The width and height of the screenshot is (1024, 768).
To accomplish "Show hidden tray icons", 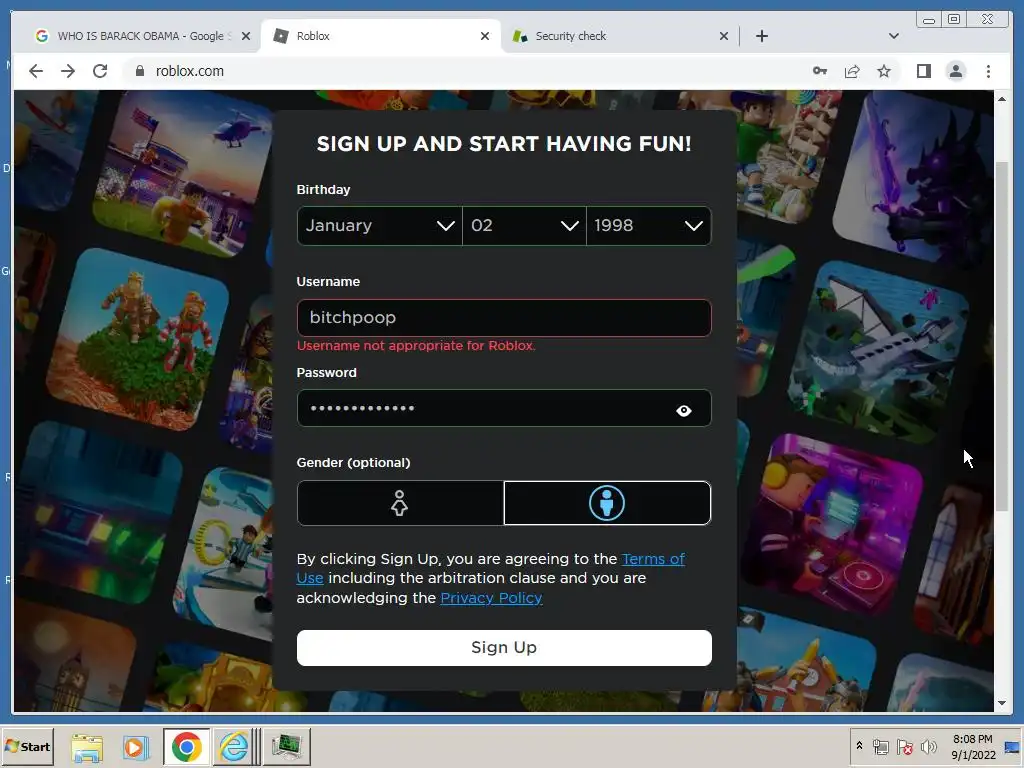I will point(859,746).
